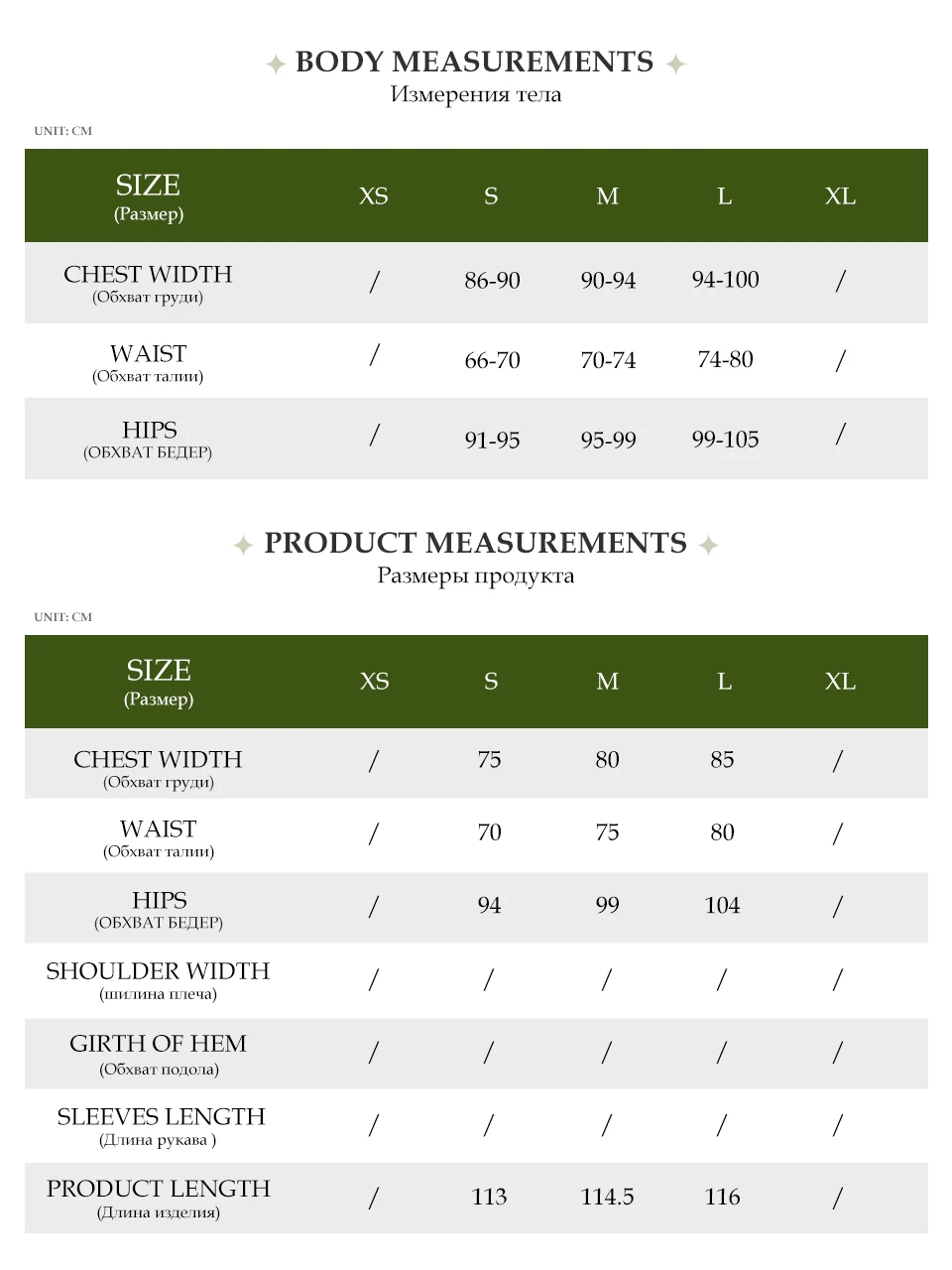
Task: Click "UNIT: CM" above the body measurements table
Action: [62, 131]
